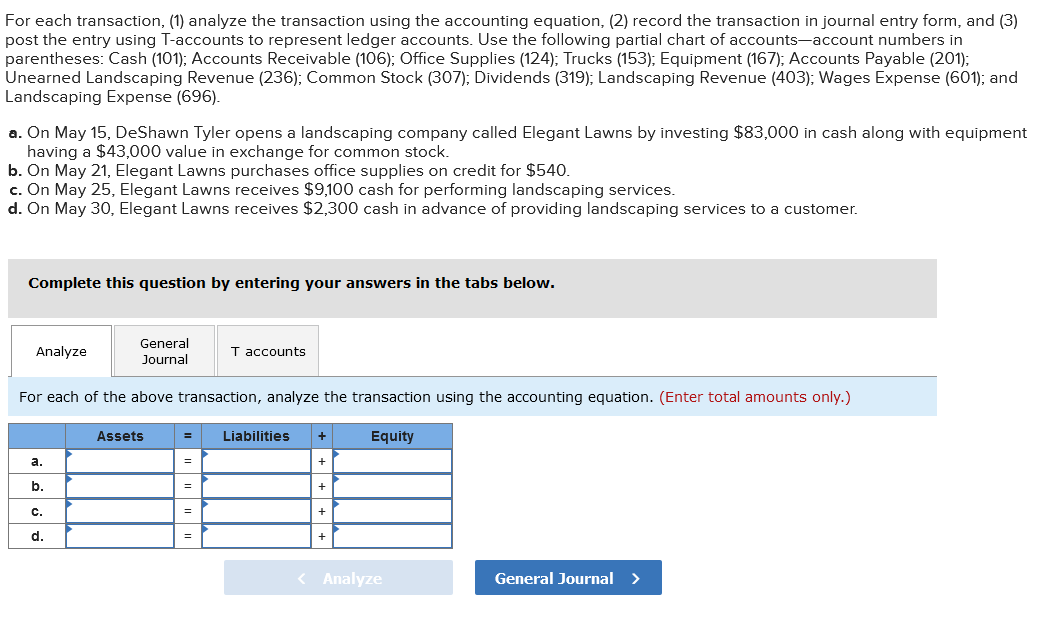Image resolution: width=1057 pixels, height=618 pixels.
Task: Click the blue flag icon in row d Assets cell
Action: [70, 530]
